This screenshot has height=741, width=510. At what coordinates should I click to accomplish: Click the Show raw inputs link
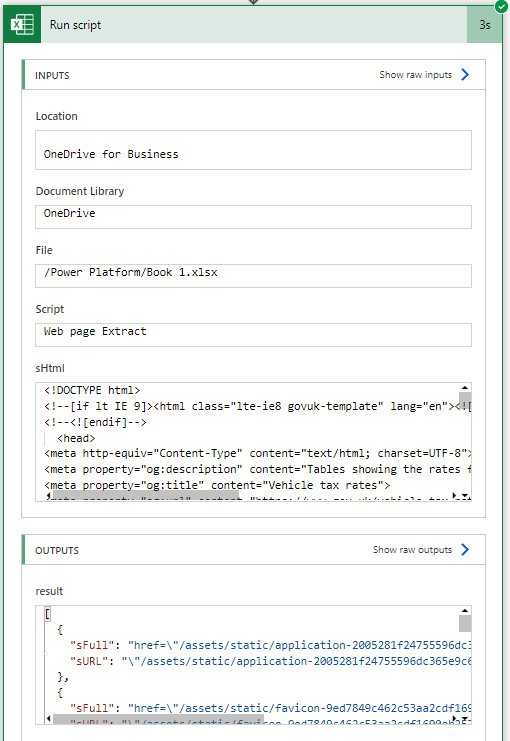click(415, 75)
